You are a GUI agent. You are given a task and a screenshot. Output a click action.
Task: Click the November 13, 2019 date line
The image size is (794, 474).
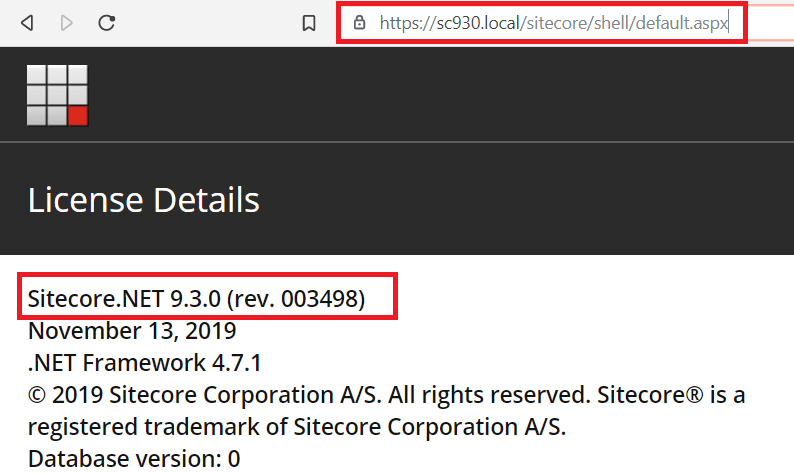[132, 330]
